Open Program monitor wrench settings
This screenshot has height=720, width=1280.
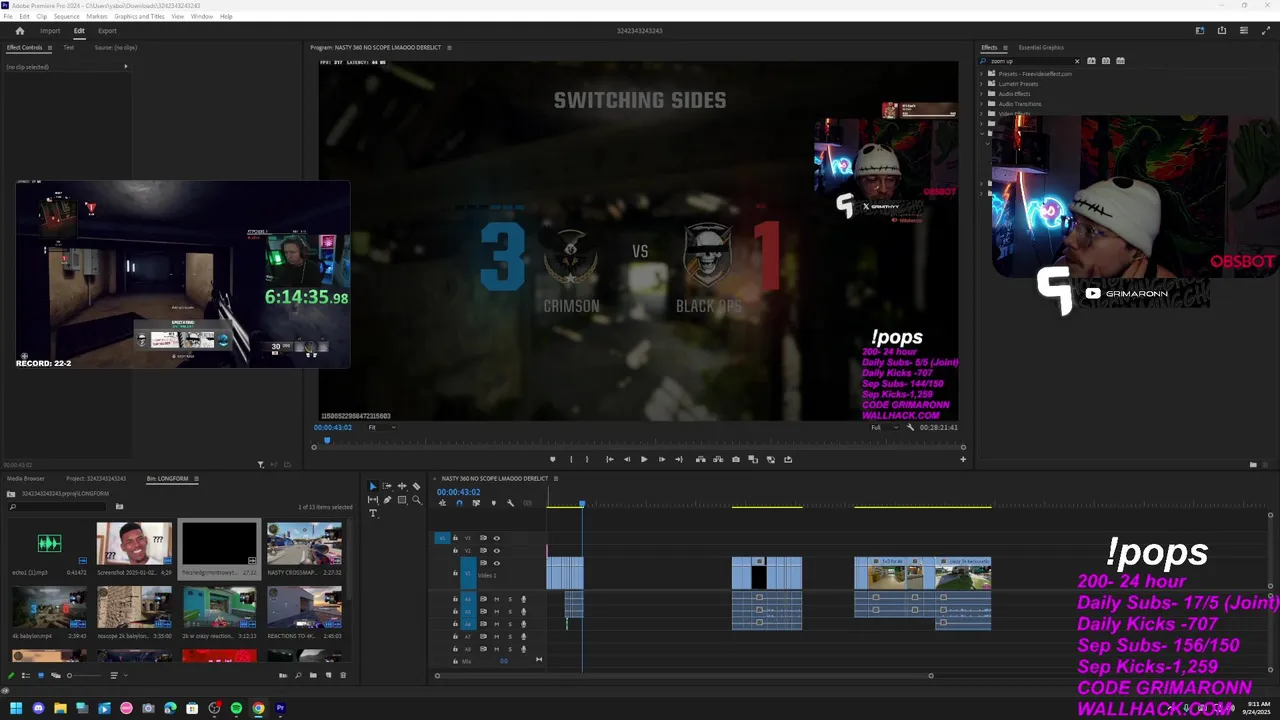pyautogui.click(x=910, y=427)
